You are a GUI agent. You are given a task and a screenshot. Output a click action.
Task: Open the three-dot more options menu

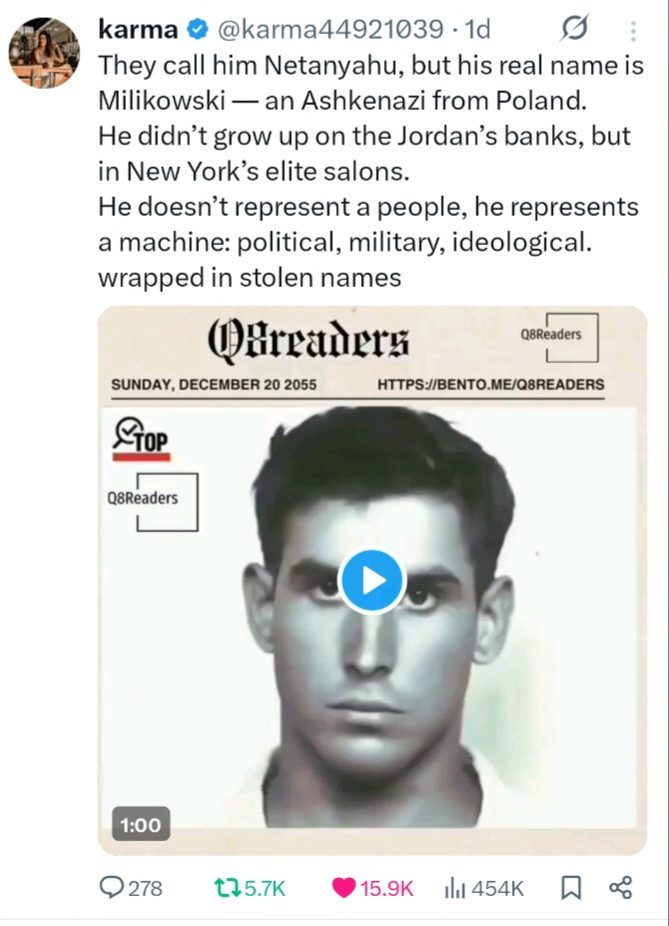coord(633,30)
